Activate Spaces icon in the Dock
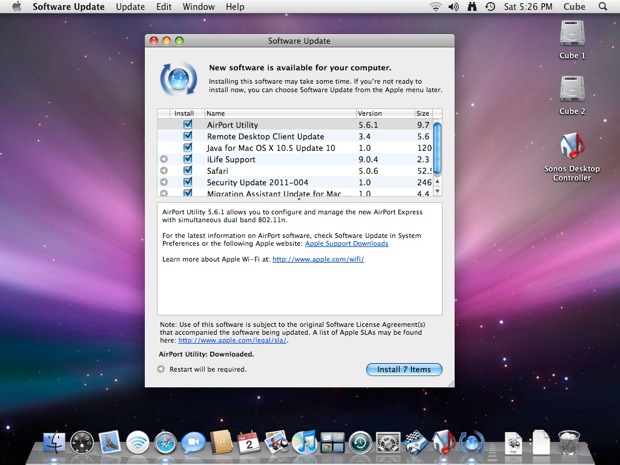Screen dimensions: 620x465 pyautogui.click(x=332, y=442)
